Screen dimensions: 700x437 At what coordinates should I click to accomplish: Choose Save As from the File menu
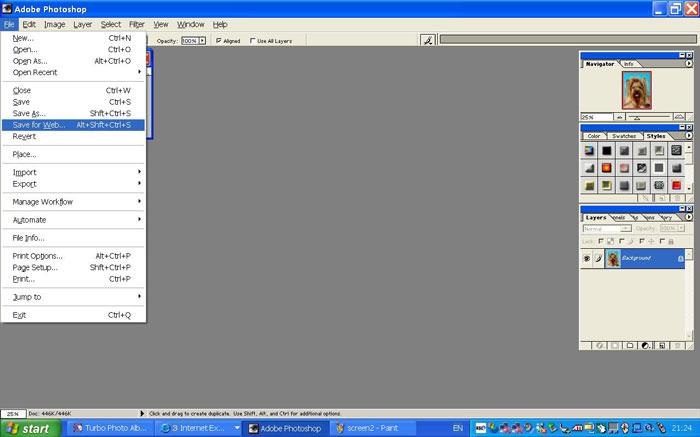(74, 113)
